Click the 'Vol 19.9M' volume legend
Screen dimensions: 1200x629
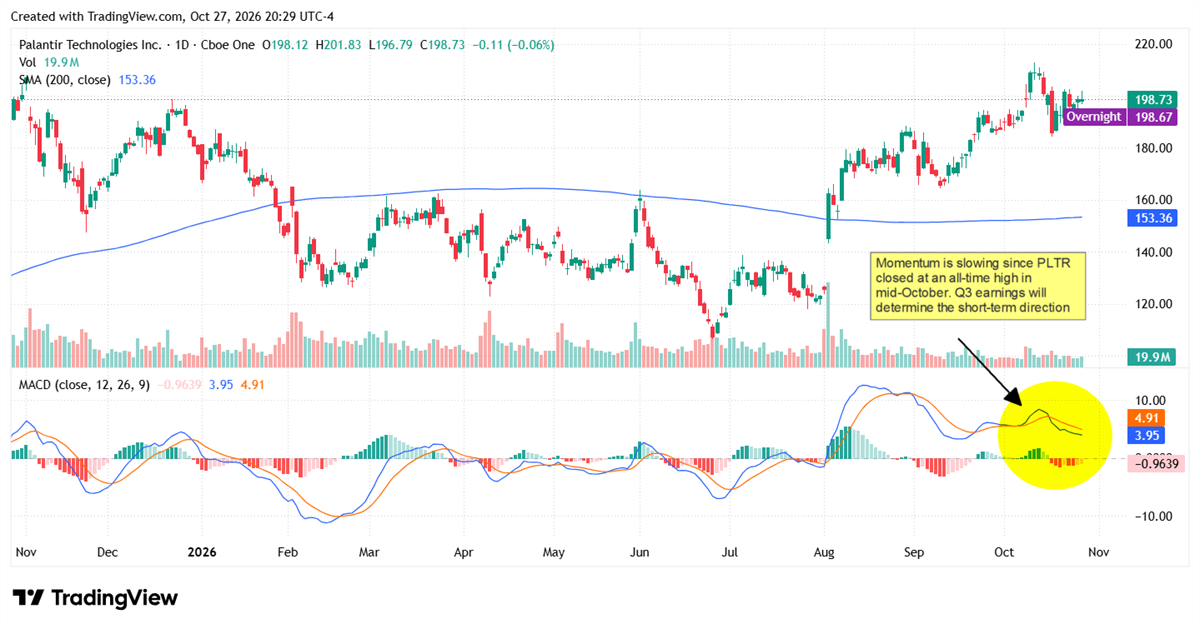click(48, 62)
